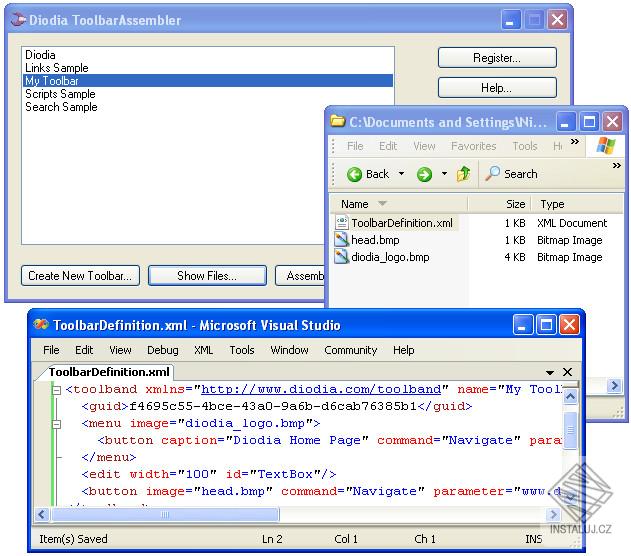Click the green Back arrow icon in Explorer
The image size is (631, 556).
[x=354, y=174]
